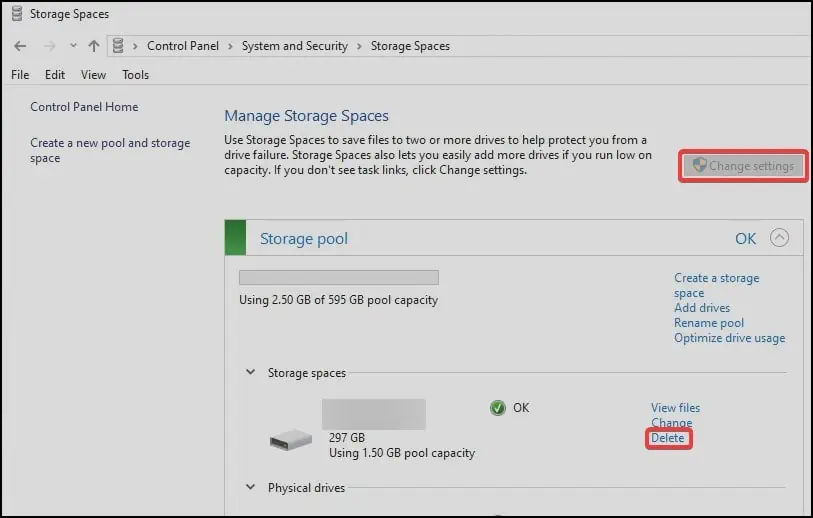Screen dimensions: 813x518
Task: Click the up directory arrow
Action: click(x=94, y=46)
